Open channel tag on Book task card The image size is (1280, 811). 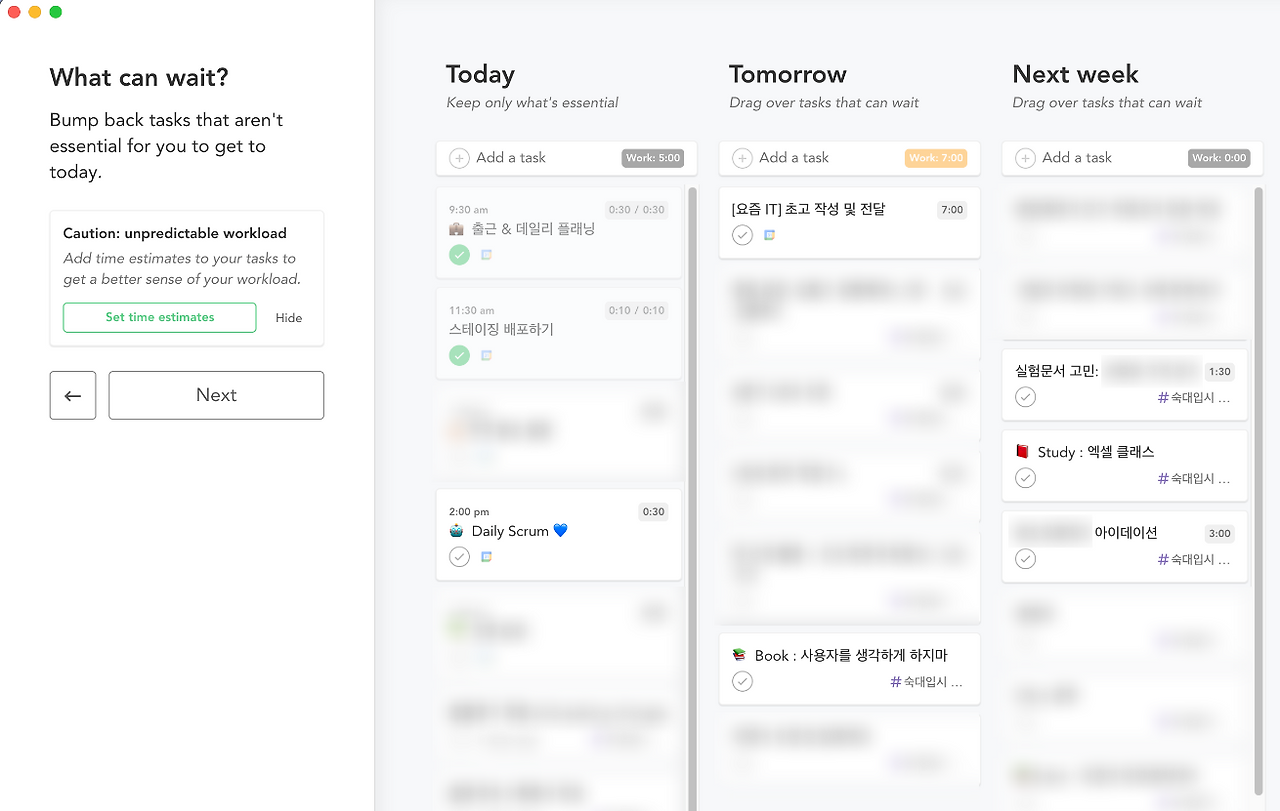coord(927,682)
